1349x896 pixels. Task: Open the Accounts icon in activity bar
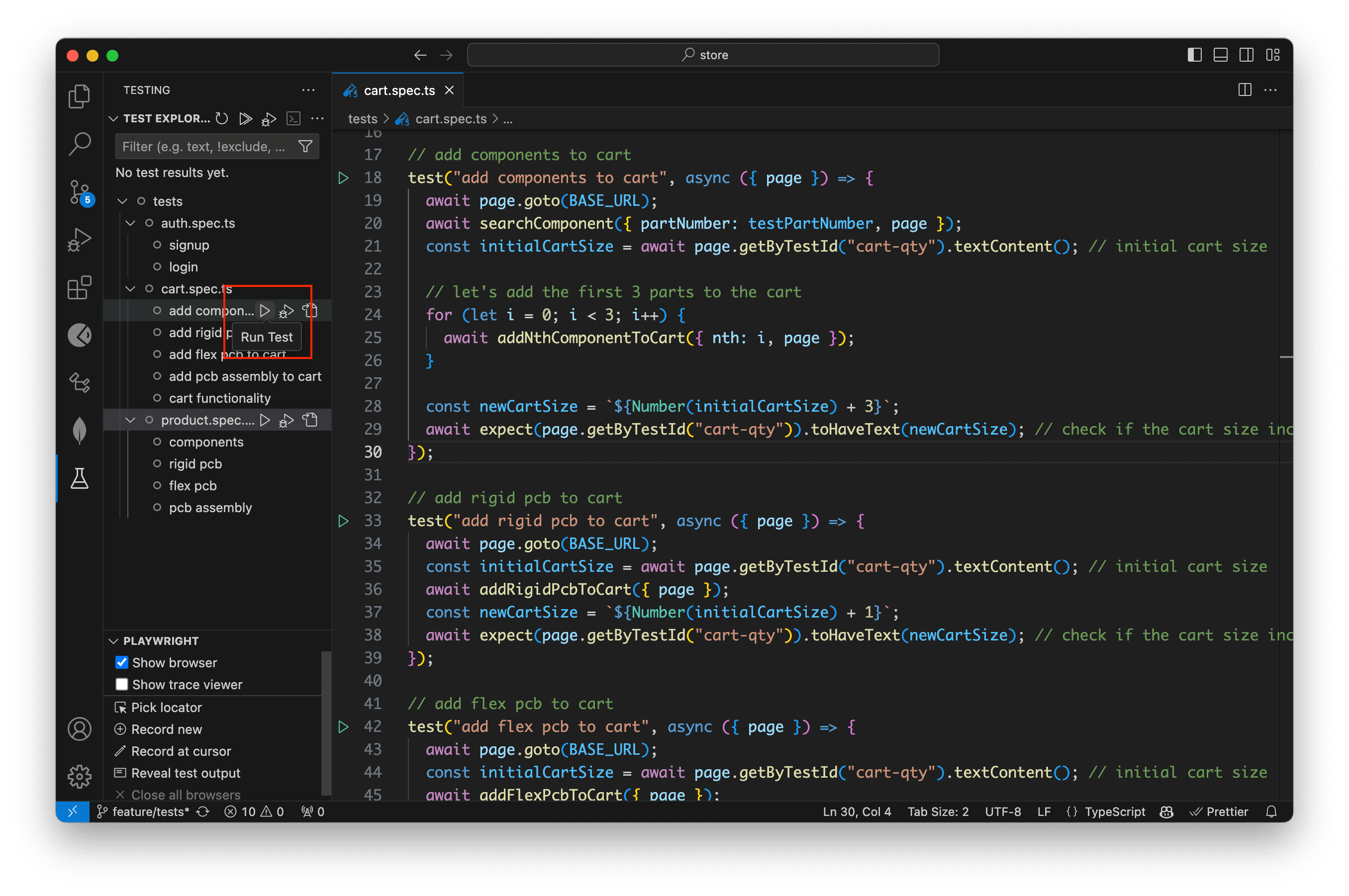click(x=80, y=729)
